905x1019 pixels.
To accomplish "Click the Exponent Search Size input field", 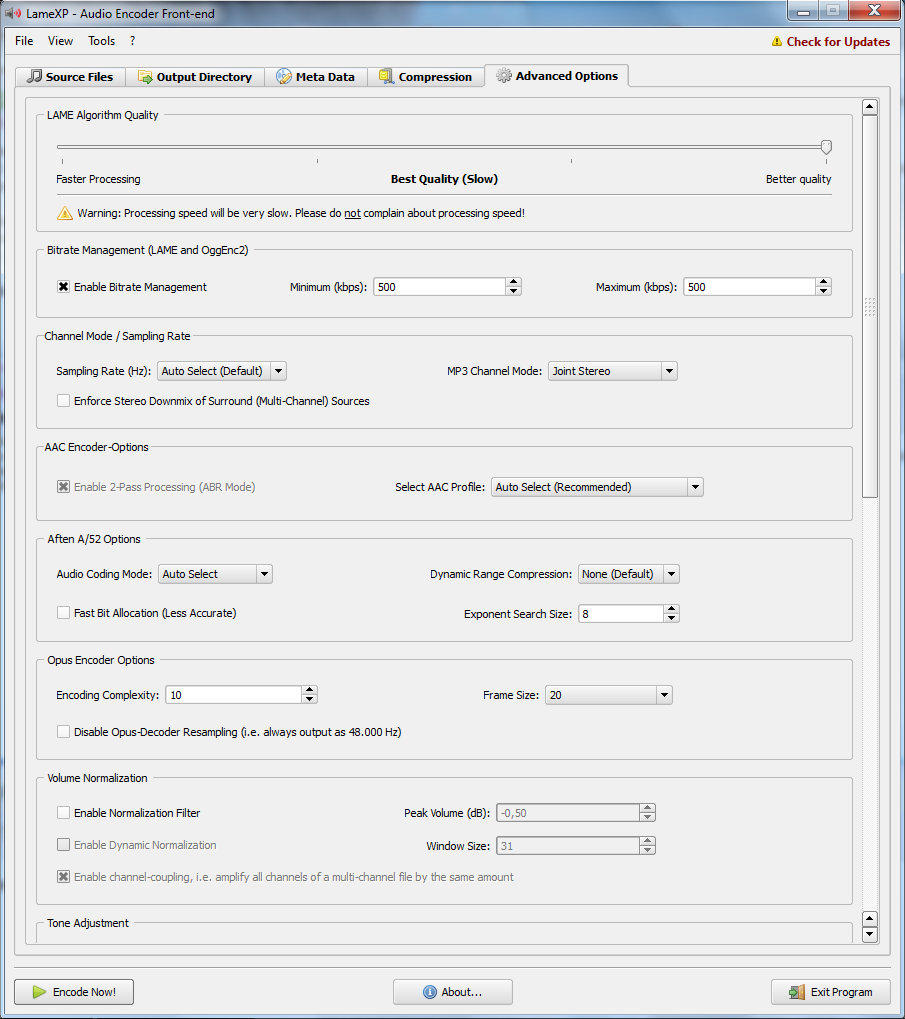I will tap(621, 613).
